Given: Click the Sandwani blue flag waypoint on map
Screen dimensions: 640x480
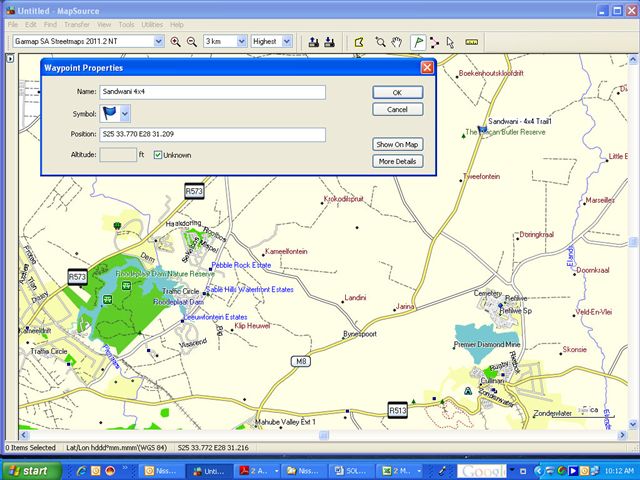Looking at the screenshot, I should click(482, 130).
